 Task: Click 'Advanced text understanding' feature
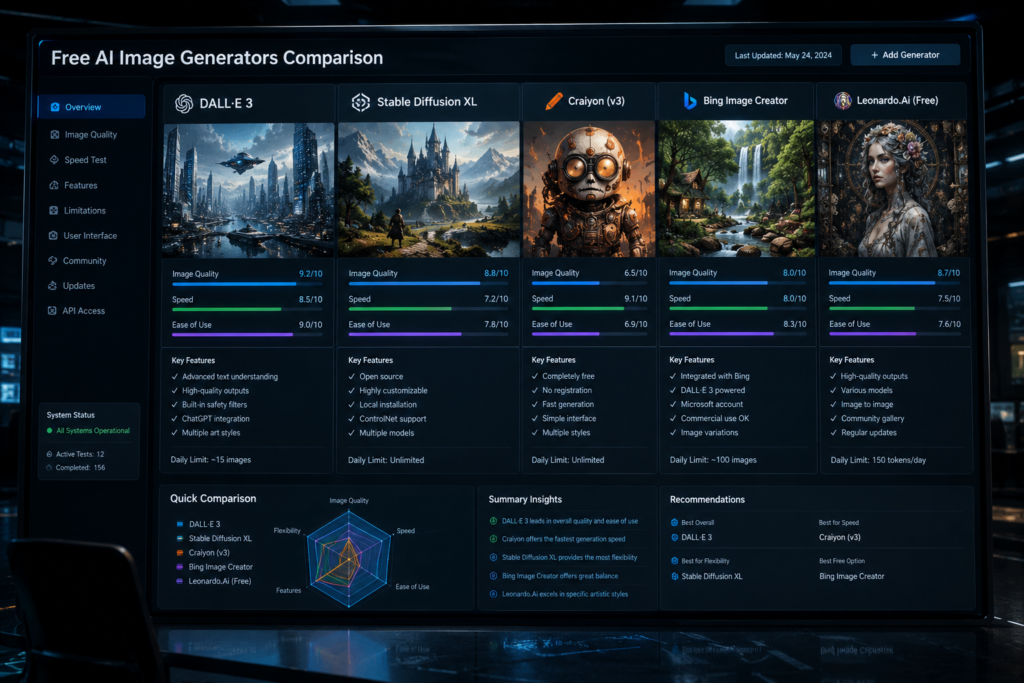pos(230,377)
